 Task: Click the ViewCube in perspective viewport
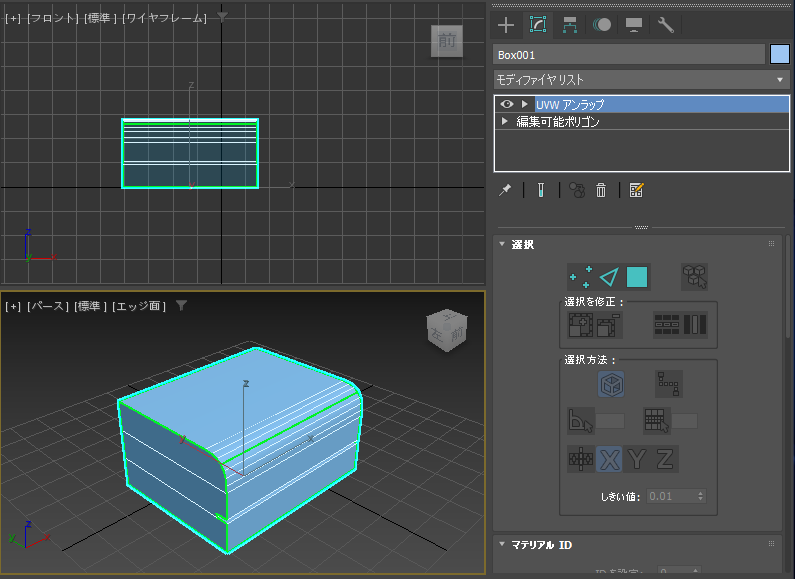tap(447, 330)
